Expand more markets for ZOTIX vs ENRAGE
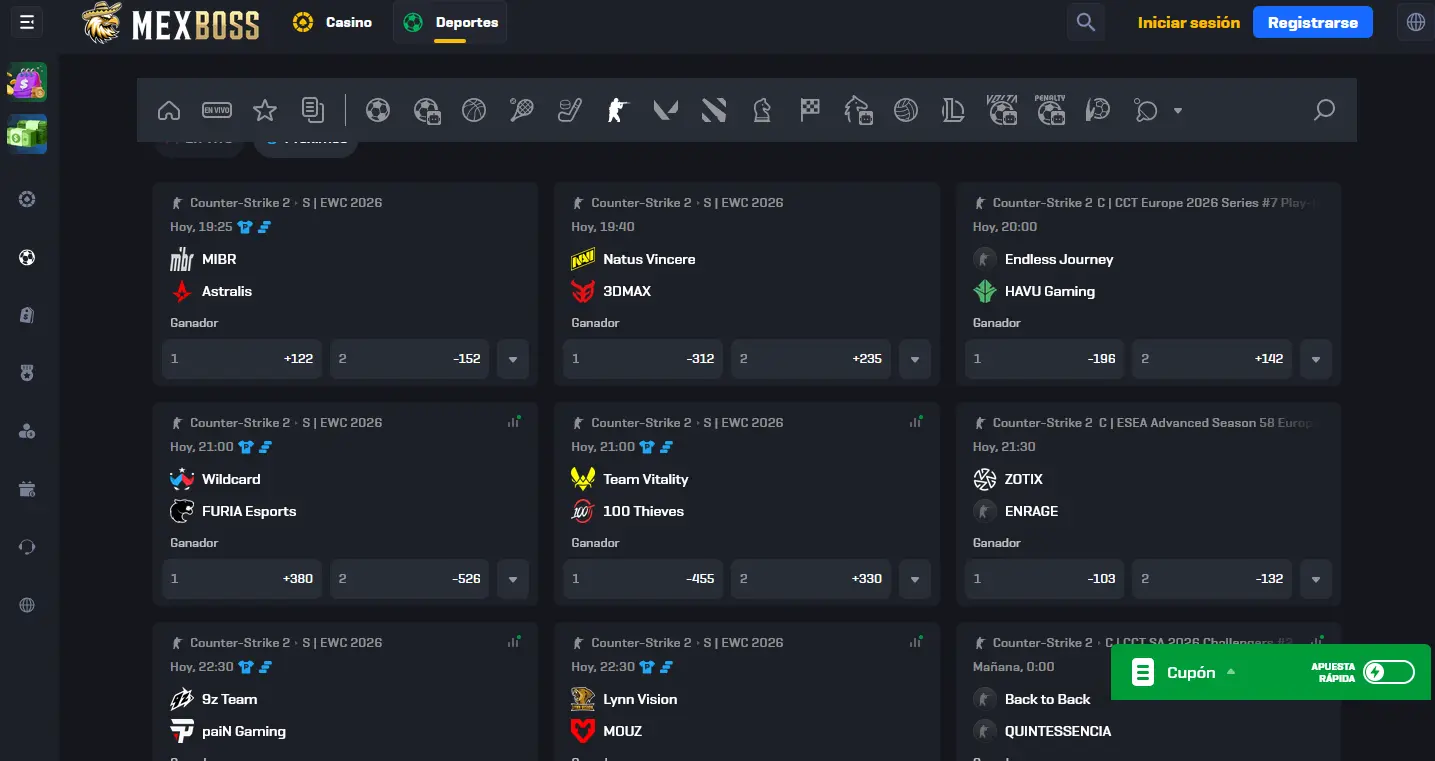The height and width of the screenshot is (761, 1435). click(x=1316, y=579)
